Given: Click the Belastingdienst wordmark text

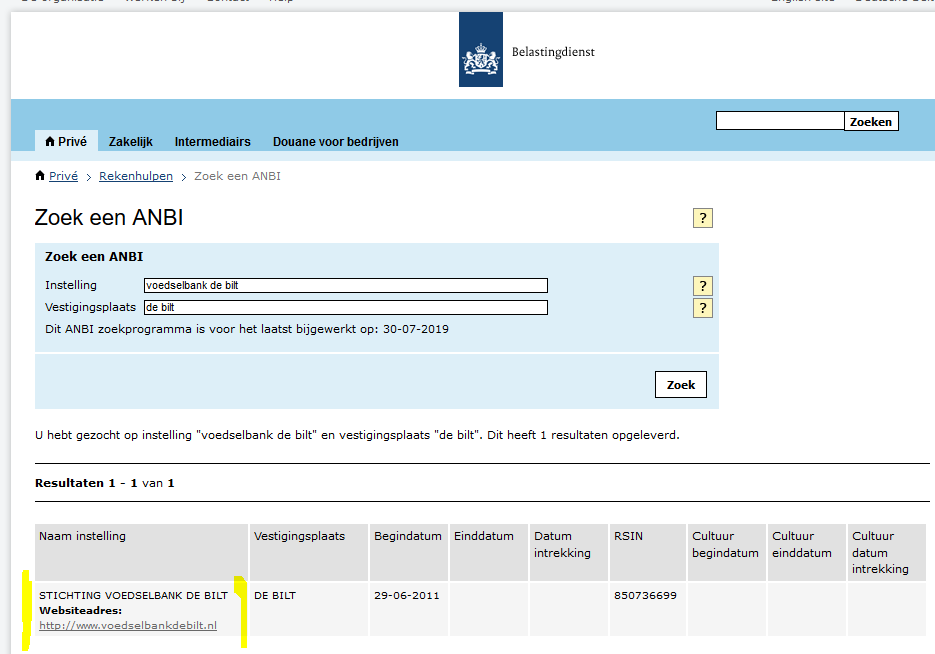Looking at the screenshot, I should [x=553, y=52].
